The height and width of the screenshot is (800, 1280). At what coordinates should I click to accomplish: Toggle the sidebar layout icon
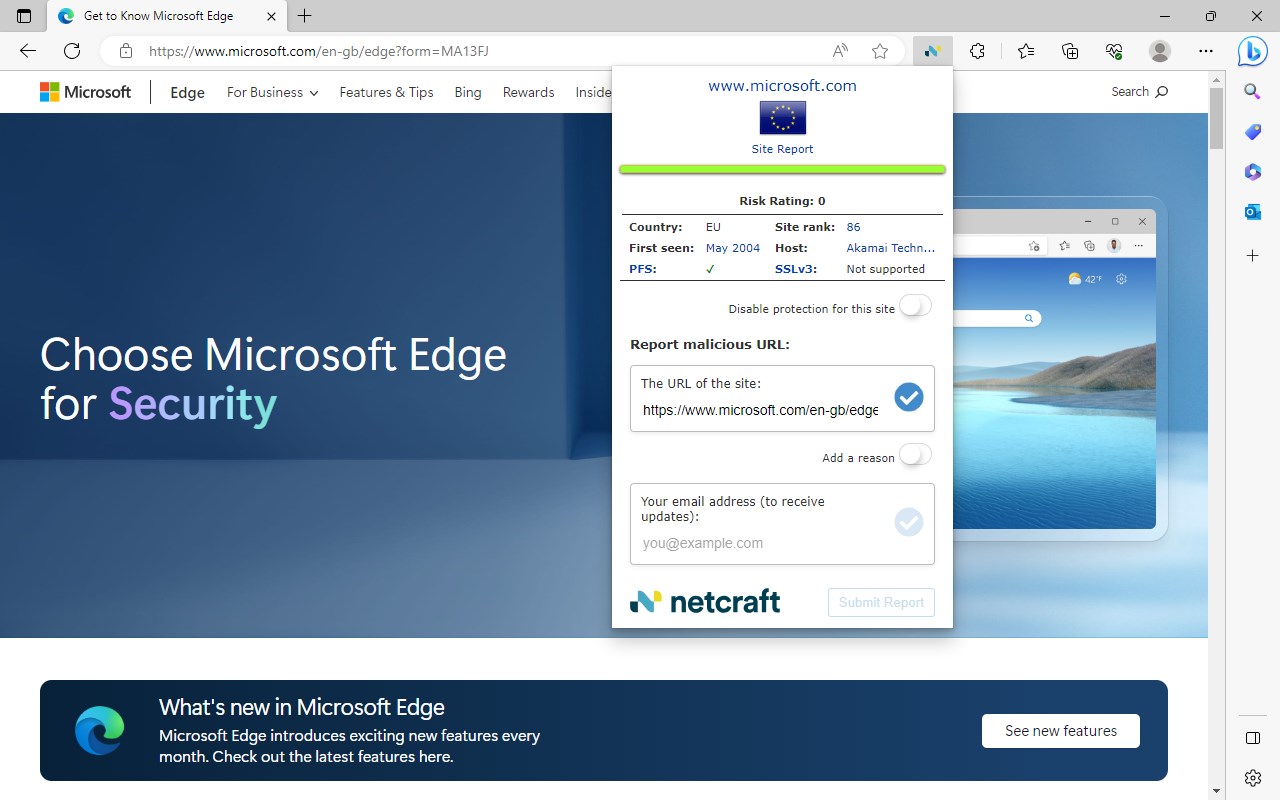pyautogui.click(x=1252, y=738)
